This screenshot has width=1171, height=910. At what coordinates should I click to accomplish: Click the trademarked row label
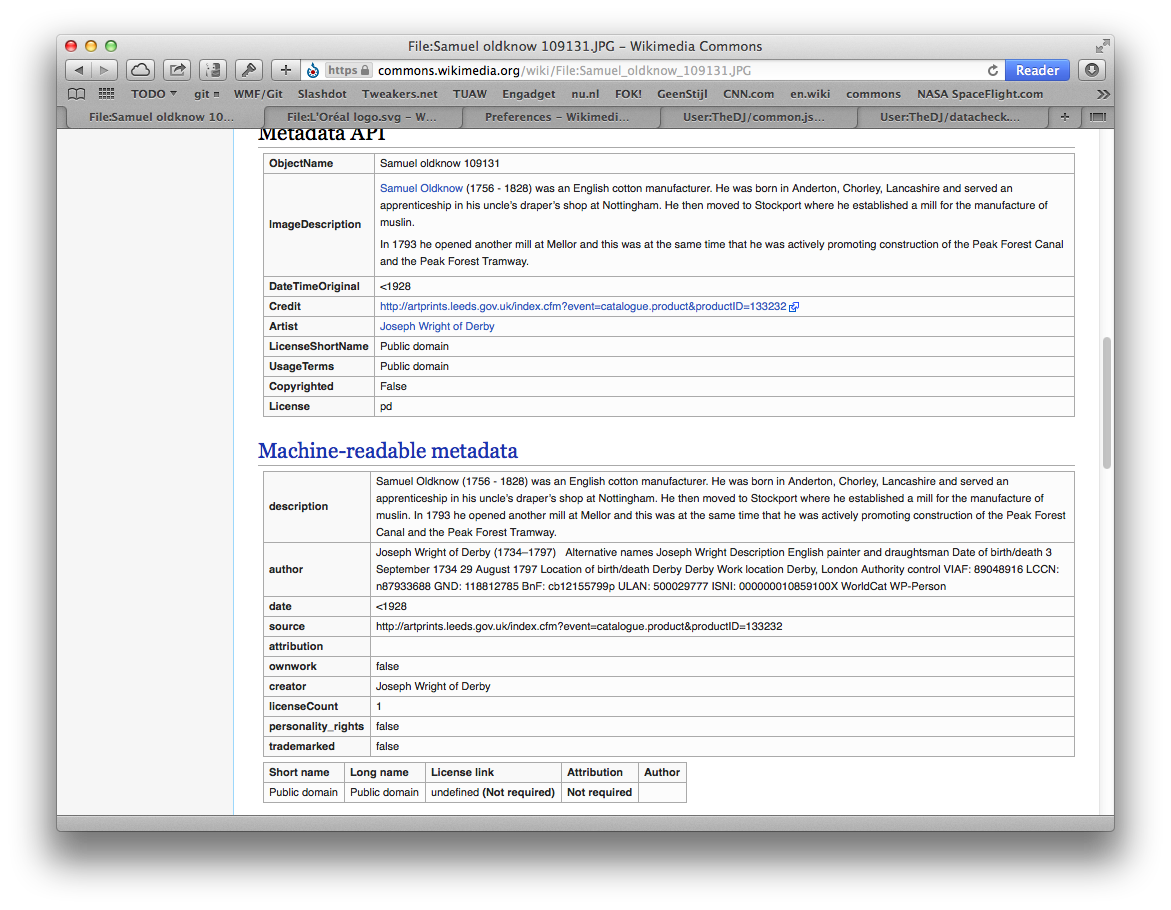pyautogui.click(x=302, y=747)
